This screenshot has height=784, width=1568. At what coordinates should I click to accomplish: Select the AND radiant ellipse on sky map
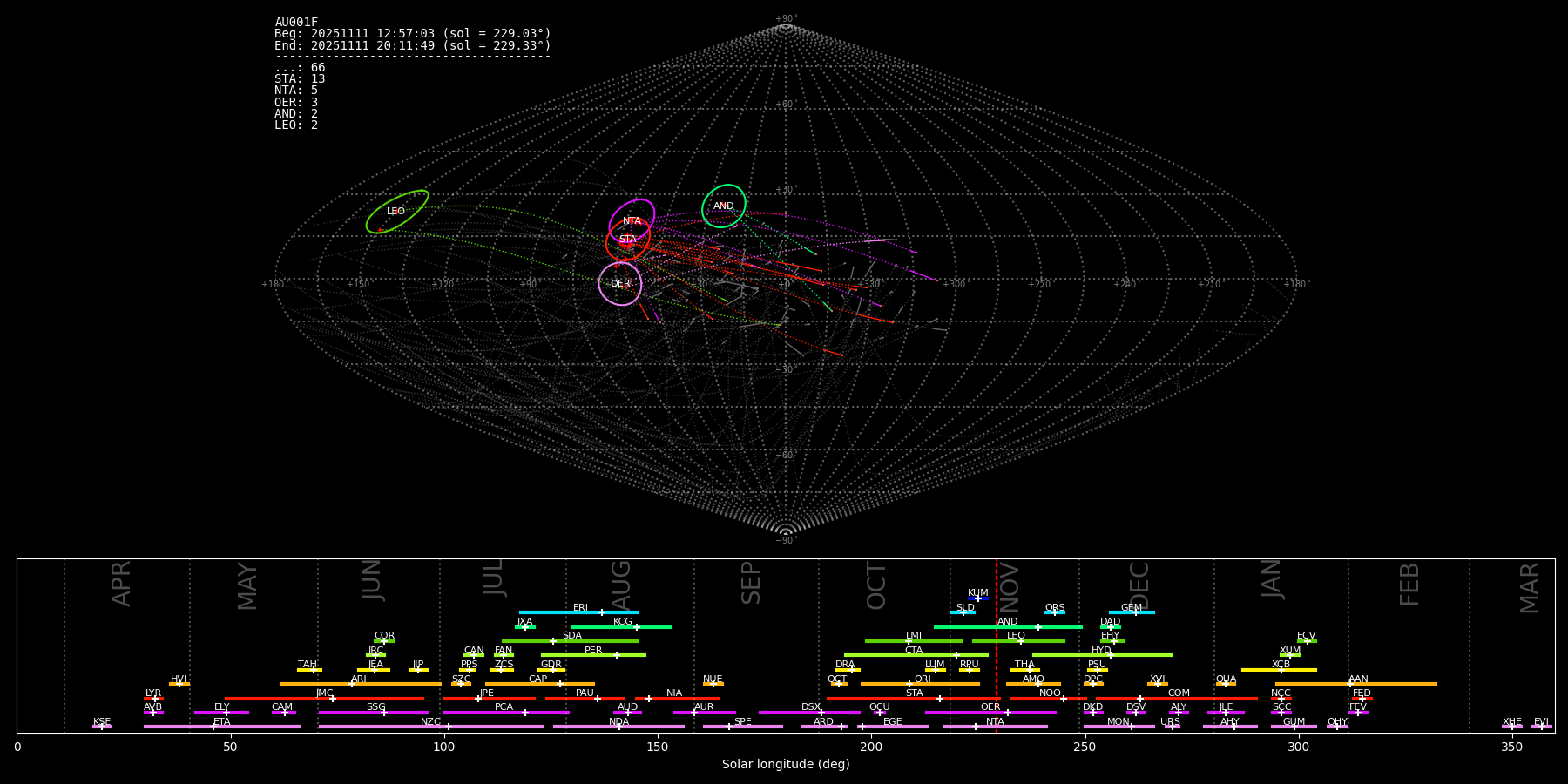tap(724, 206)
